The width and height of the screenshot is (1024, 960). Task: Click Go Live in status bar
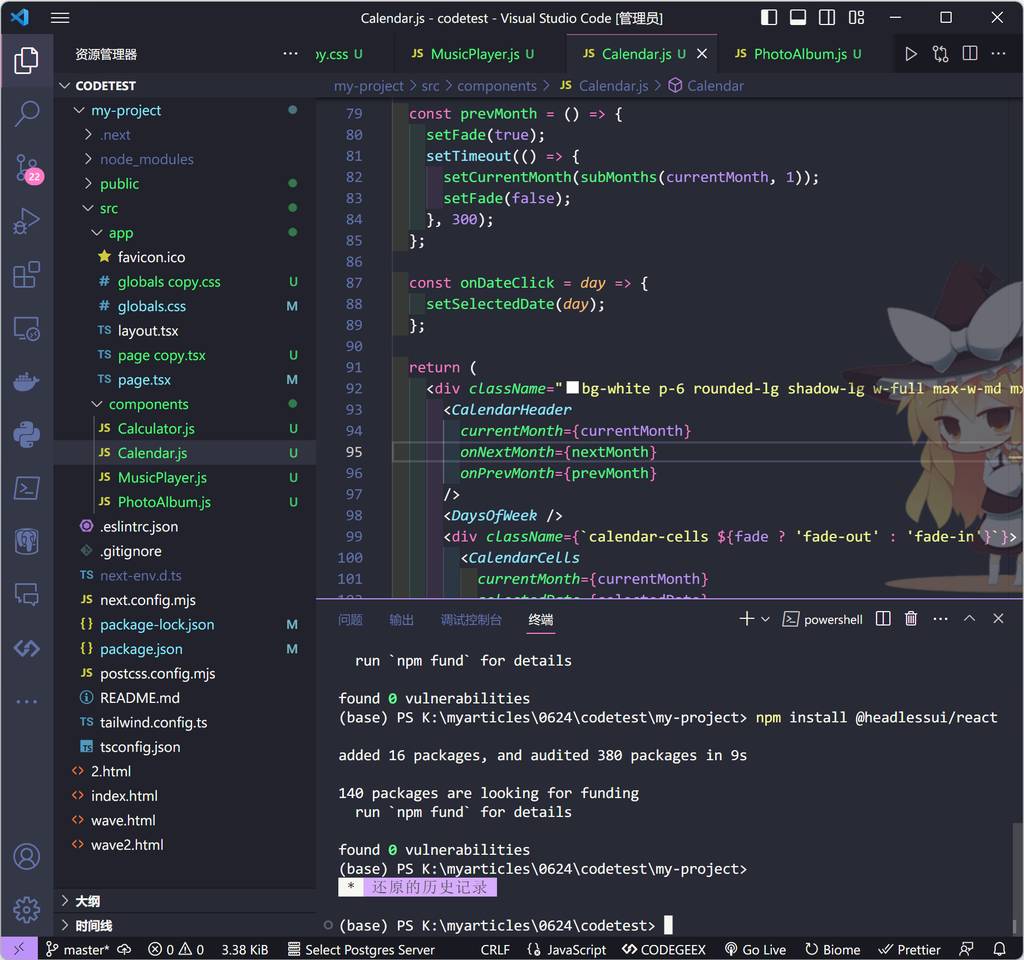(x=755, y=949)
